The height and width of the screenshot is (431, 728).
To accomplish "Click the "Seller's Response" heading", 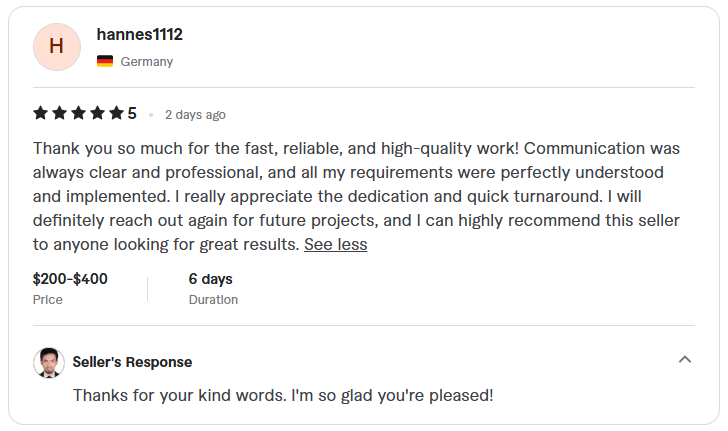I will [x=132, y=362].
